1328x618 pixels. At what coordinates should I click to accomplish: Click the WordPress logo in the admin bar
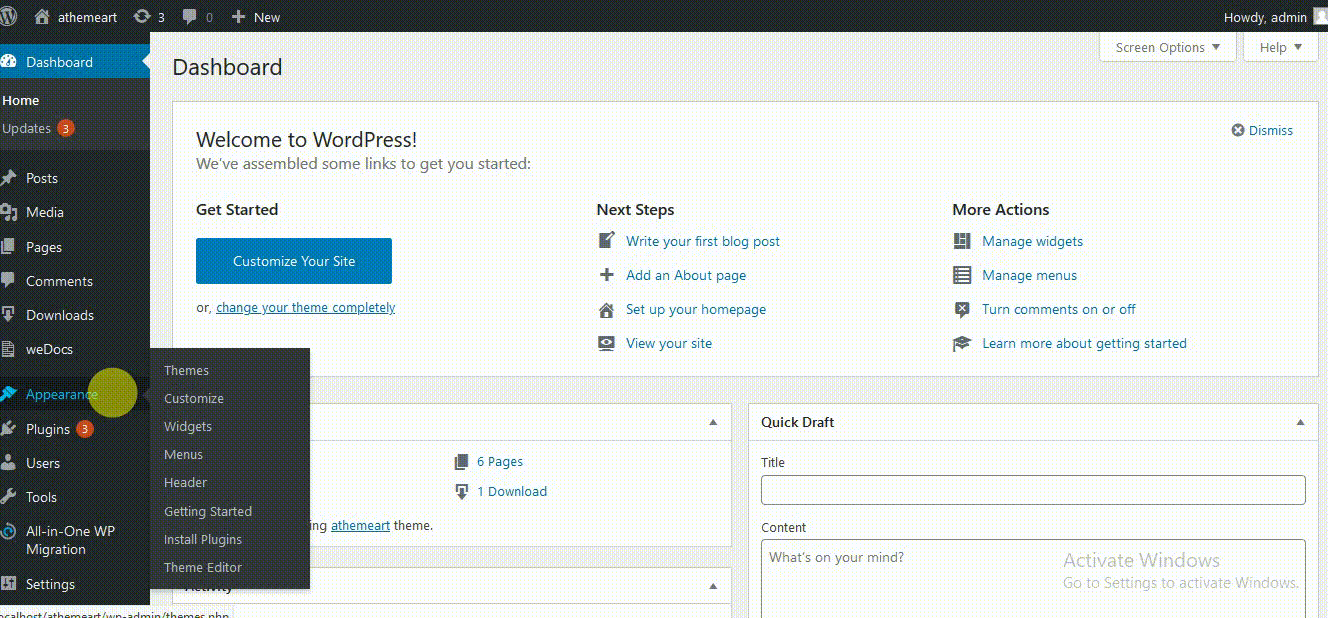click(8, 17)
